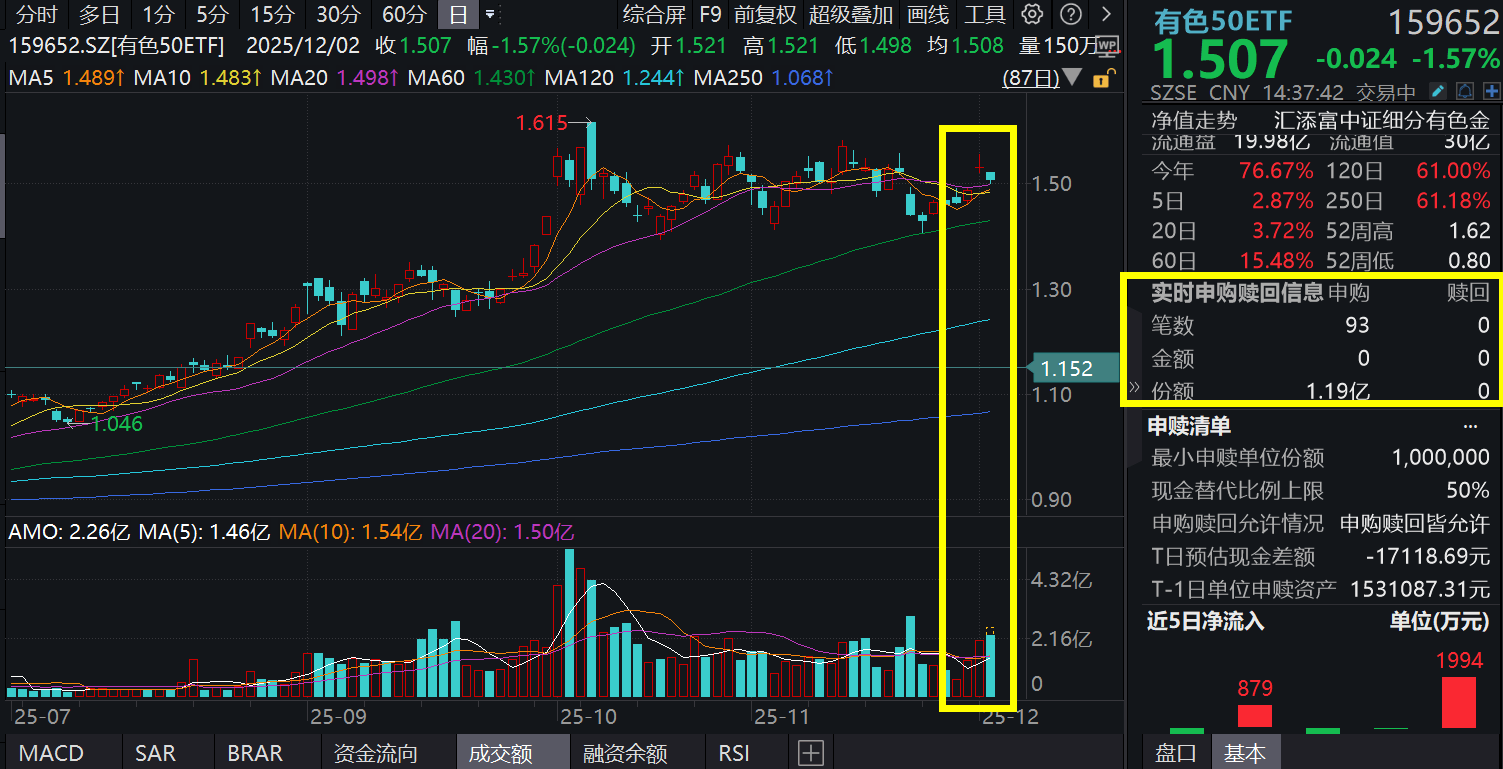
Task: Switch chart period to 分时 view
Action: [x=37, y=15]
